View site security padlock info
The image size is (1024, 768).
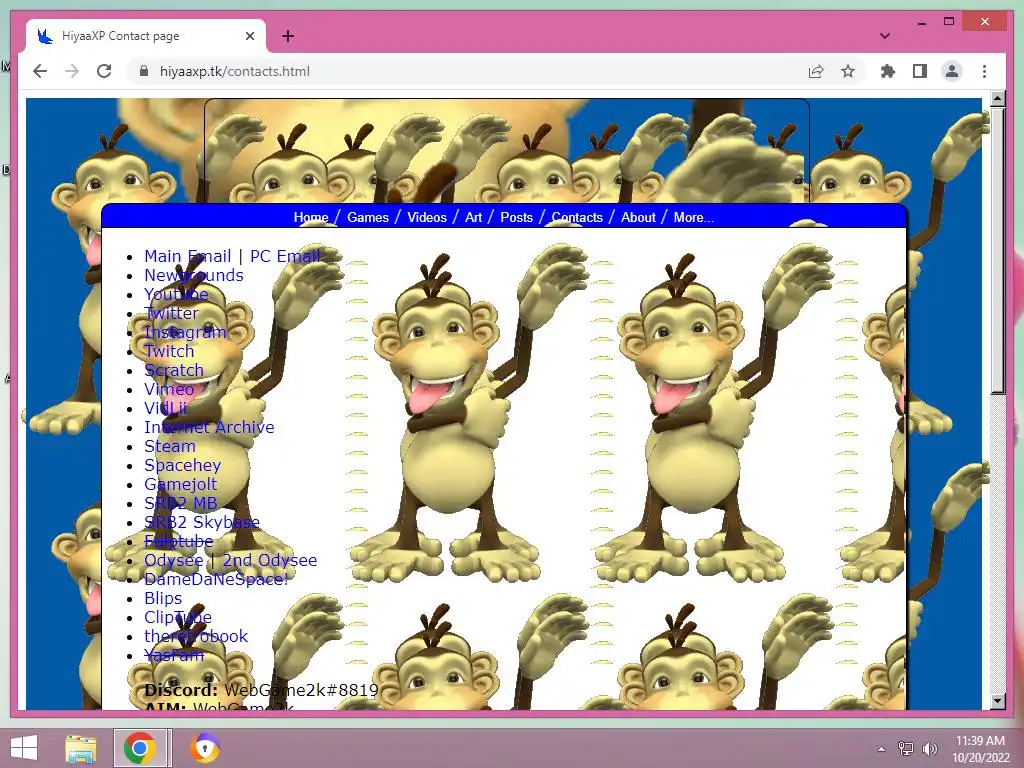point(144,71)
